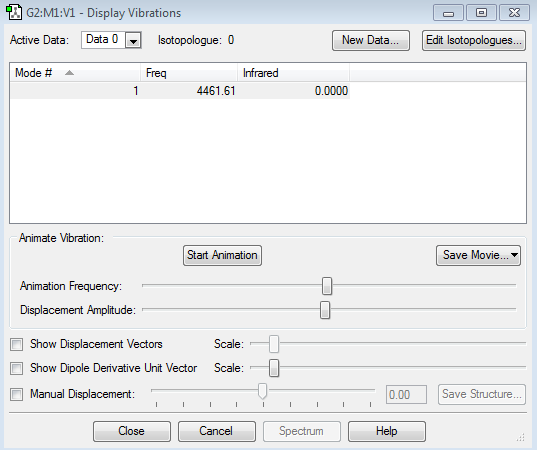The width and height of the screenshot is (537, 450).
Task: Open the Edit Isotopologues dialog
Action: tap(474, 40)
